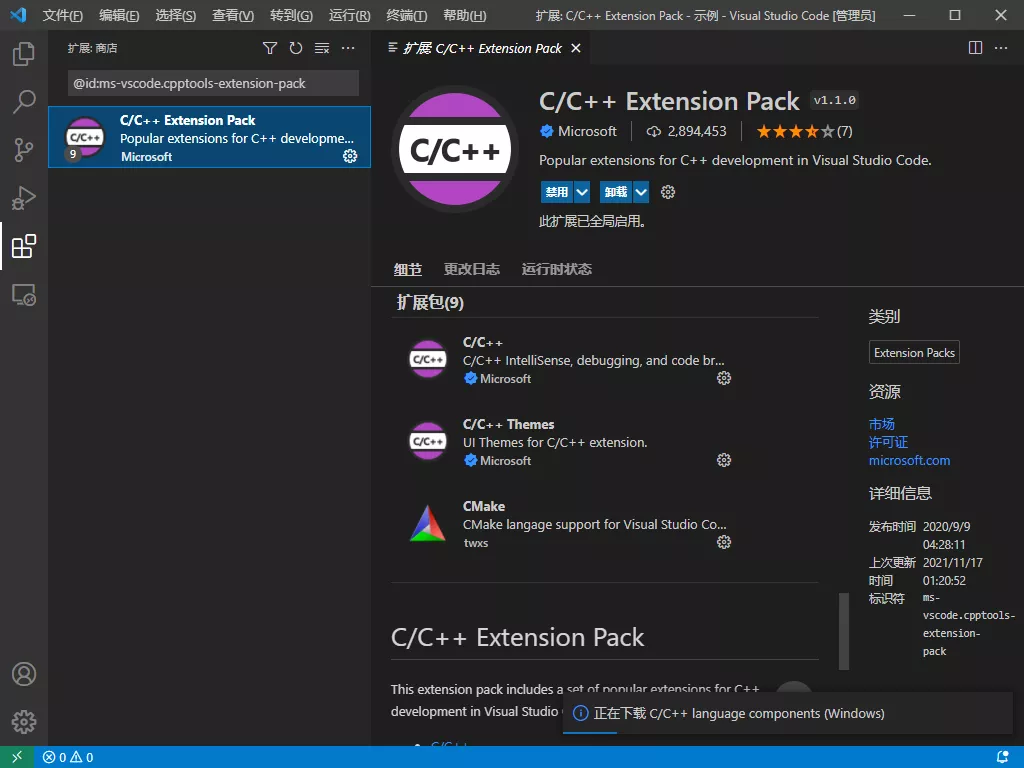The width and height of the screenshot is (1024, 768).
Task: Click the star rating in header
Action: 805,131
